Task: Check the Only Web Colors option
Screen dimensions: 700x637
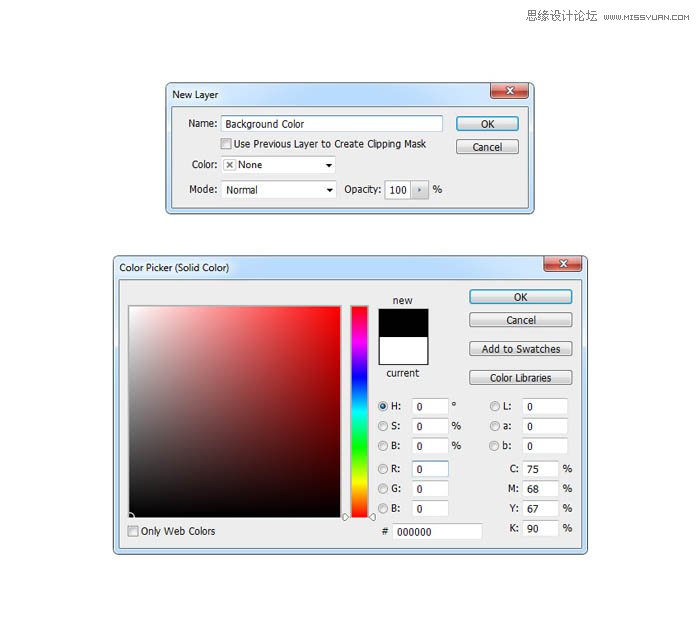Action: coord(134,531)
